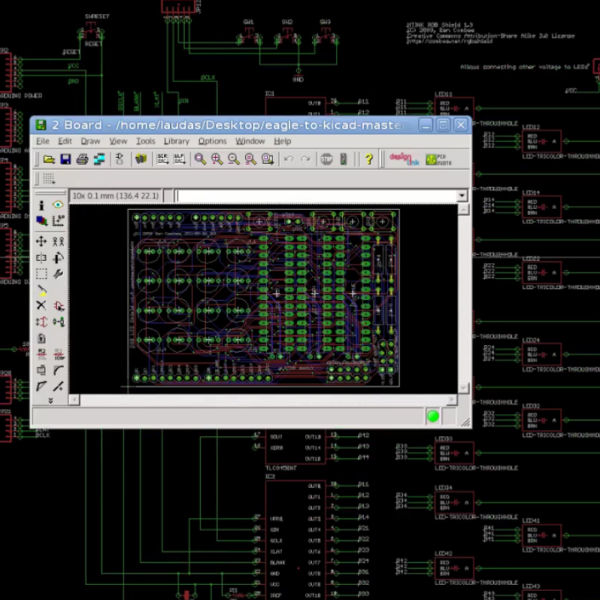Open the Draw menu
The height and width of the screenshot is (600, 600).
click(90, 141)
